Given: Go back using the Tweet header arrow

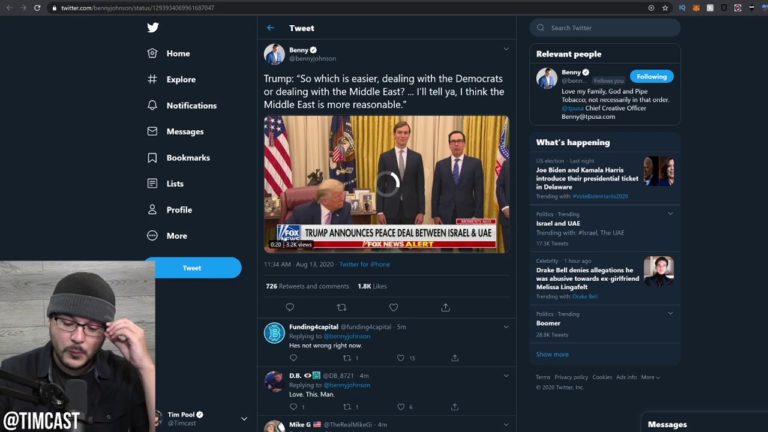Looking at the screenshot, I should (270, 28).
